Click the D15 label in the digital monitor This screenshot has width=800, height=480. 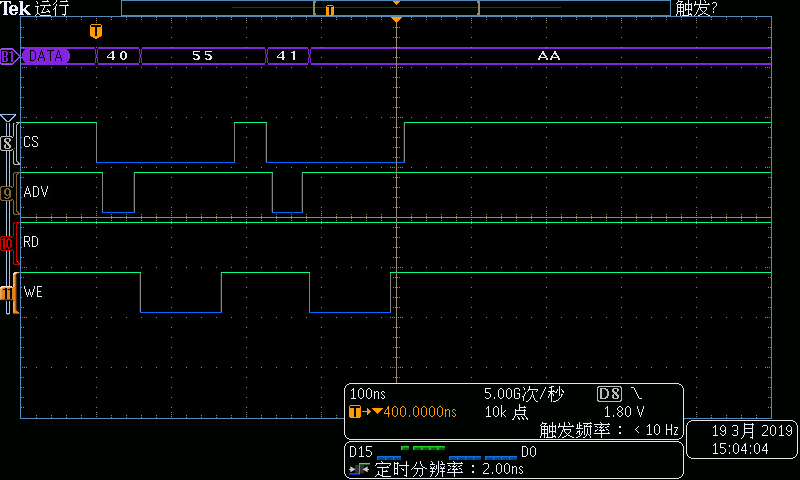click(361, 452)
